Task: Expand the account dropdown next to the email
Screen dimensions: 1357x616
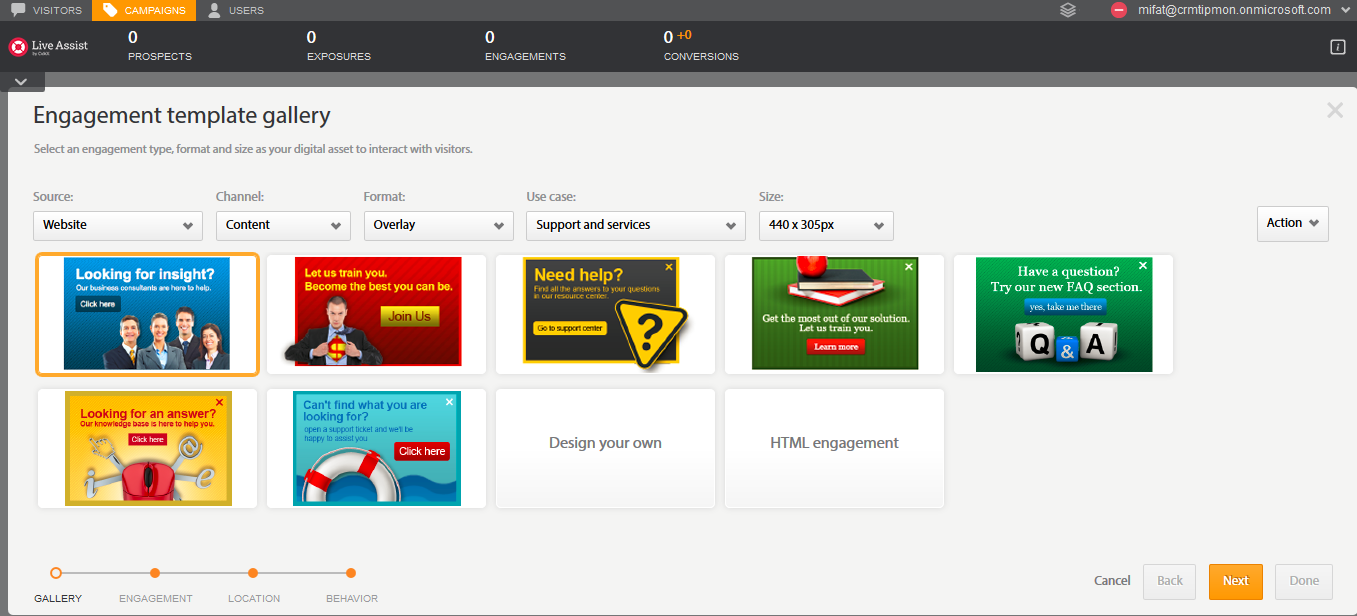Action: pos(1344,10)
